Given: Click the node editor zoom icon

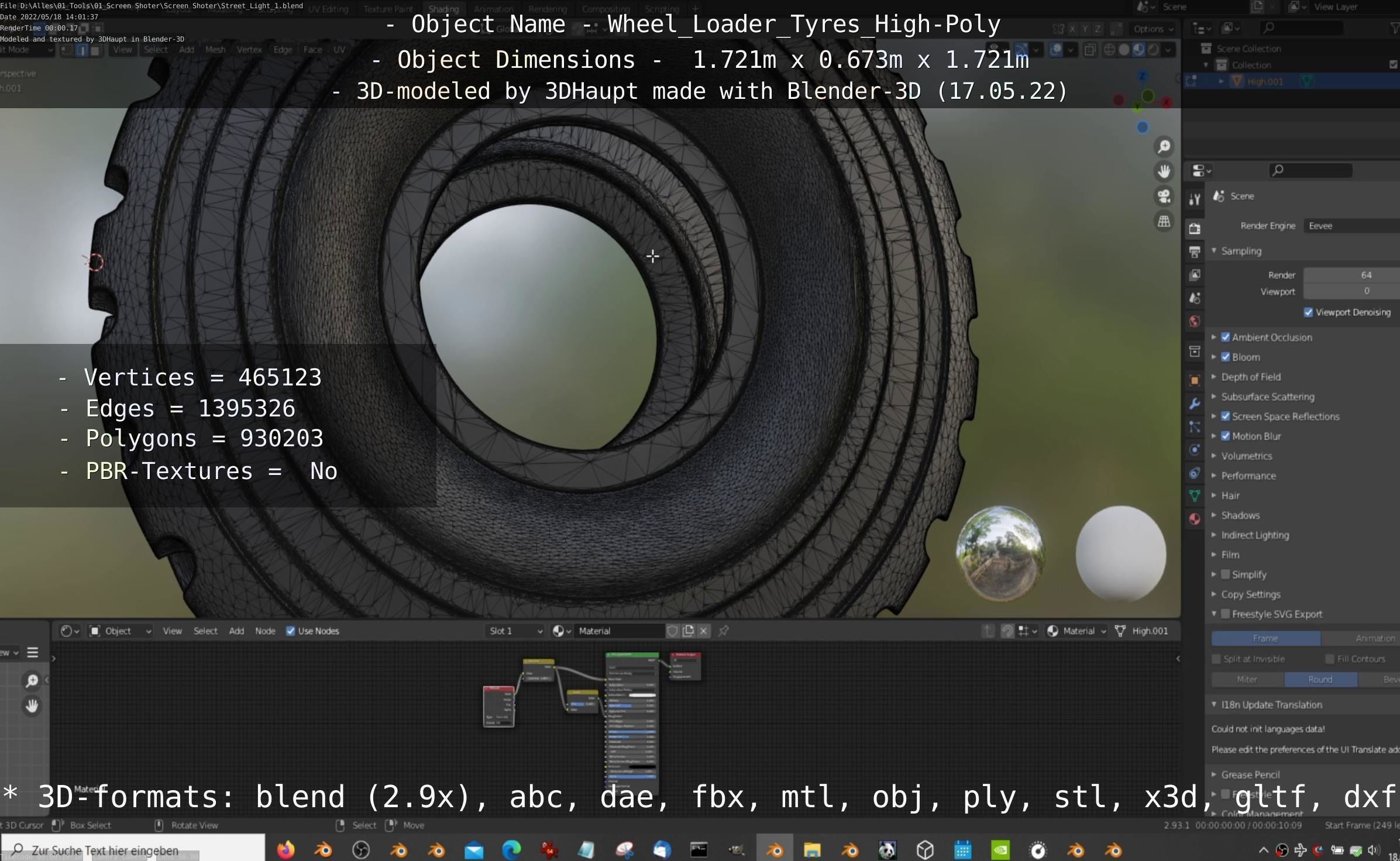Looking at the screenshot, I should [x=32, y=680].
